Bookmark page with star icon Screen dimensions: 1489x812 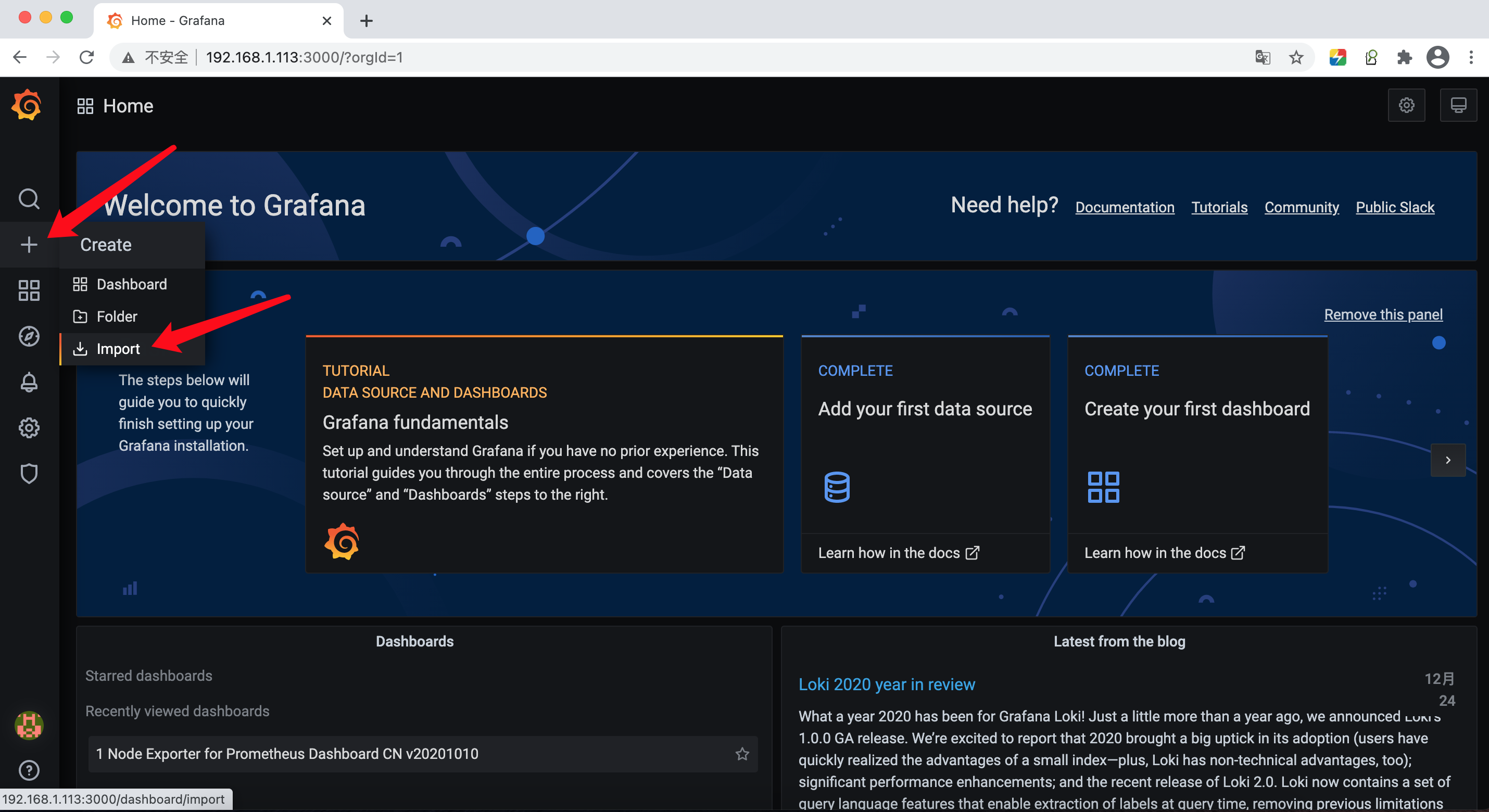1296,57
